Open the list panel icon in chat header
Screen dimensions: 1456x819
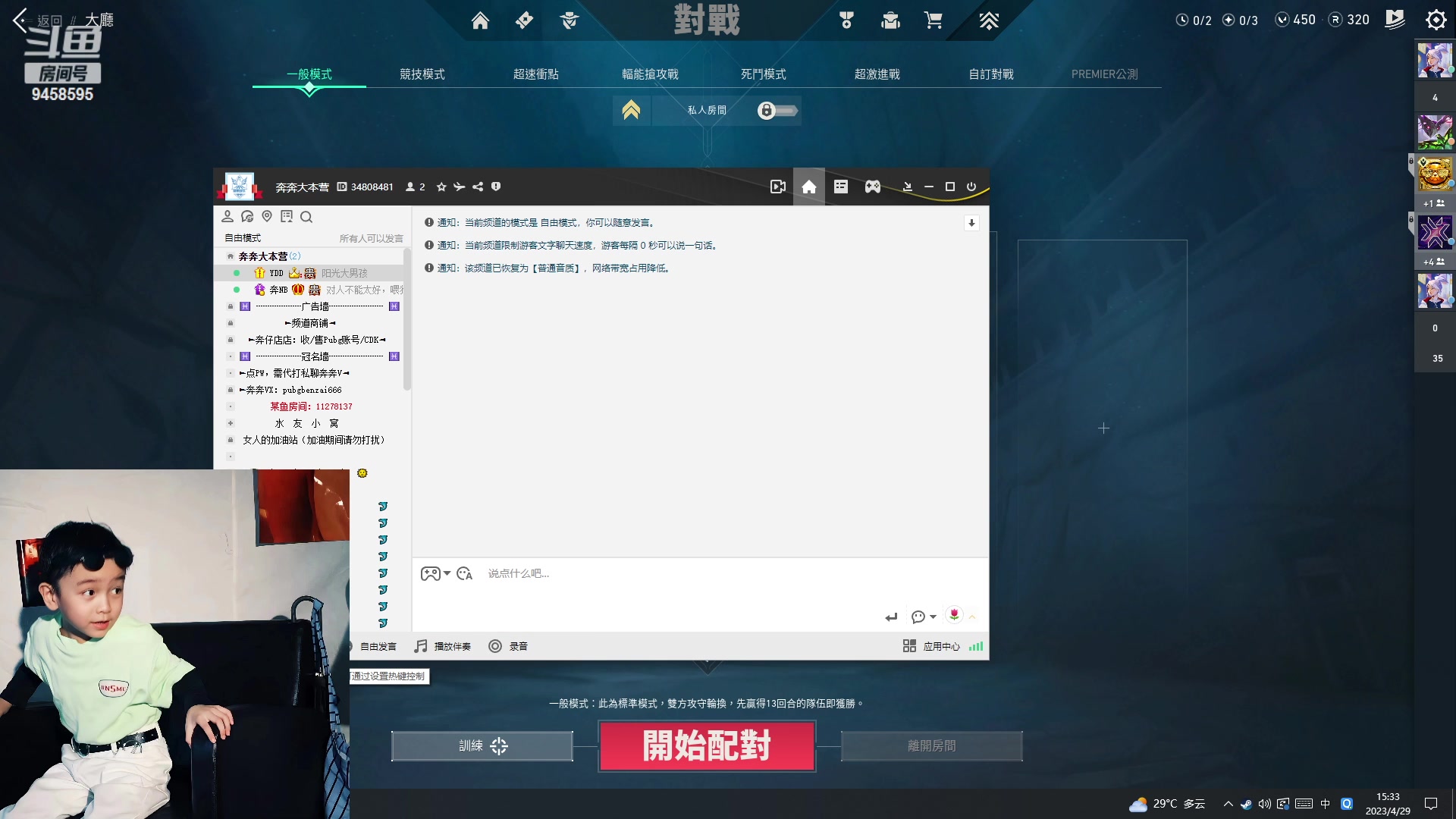841,187
